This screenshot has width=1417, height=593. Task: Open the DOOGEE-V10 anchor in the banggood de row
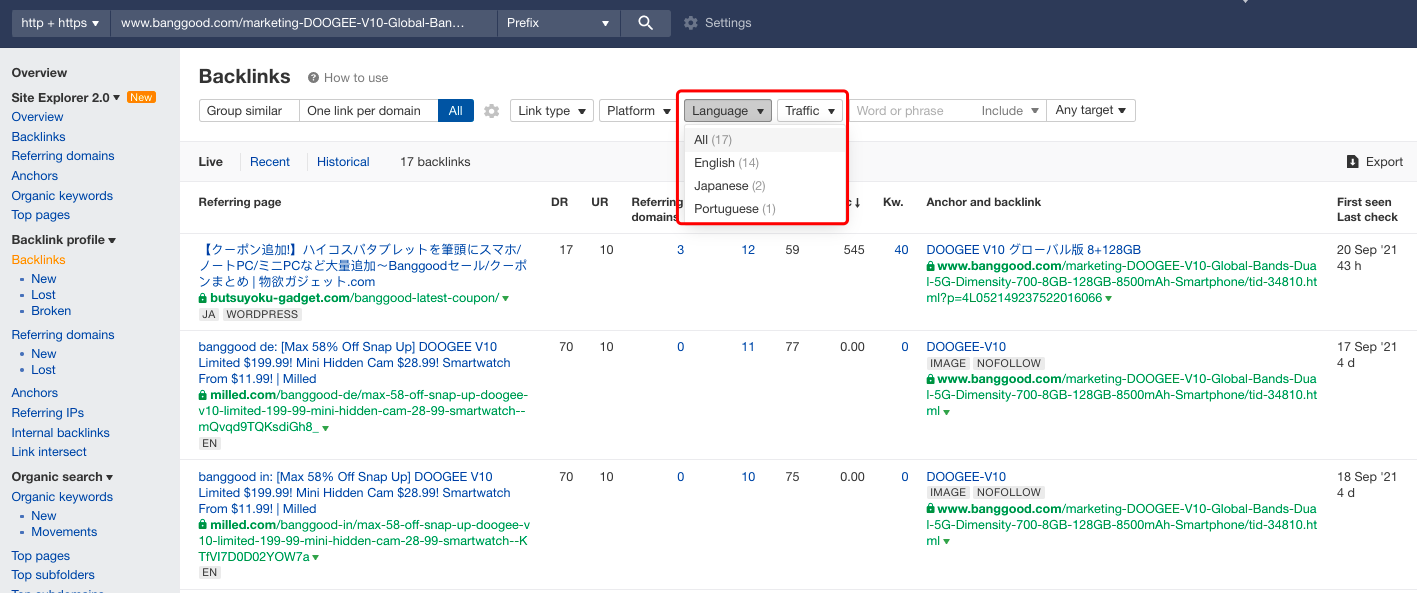(966, 347)
